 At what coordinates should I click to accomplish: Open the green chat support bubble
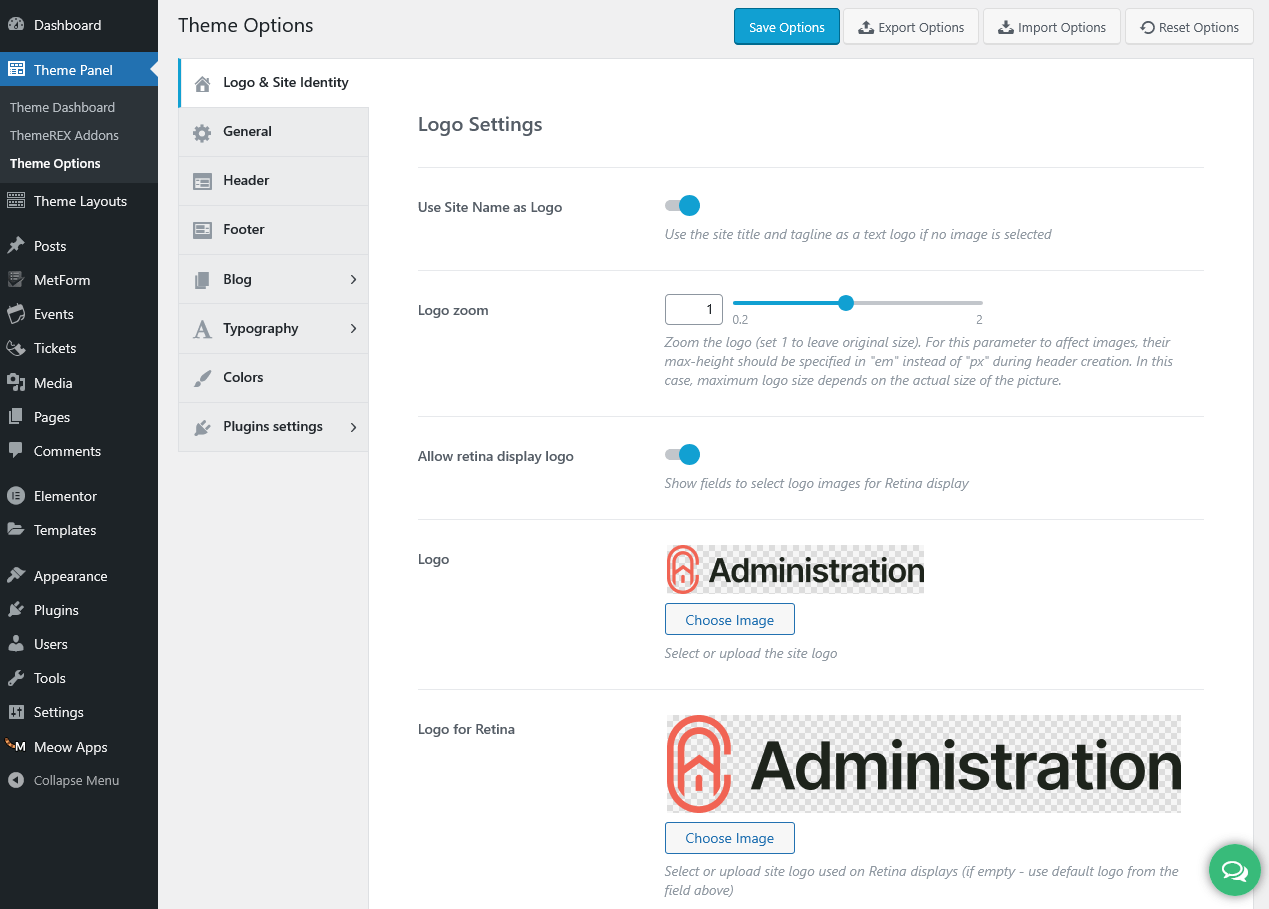pyautogui.click(x=1234, y=870)
